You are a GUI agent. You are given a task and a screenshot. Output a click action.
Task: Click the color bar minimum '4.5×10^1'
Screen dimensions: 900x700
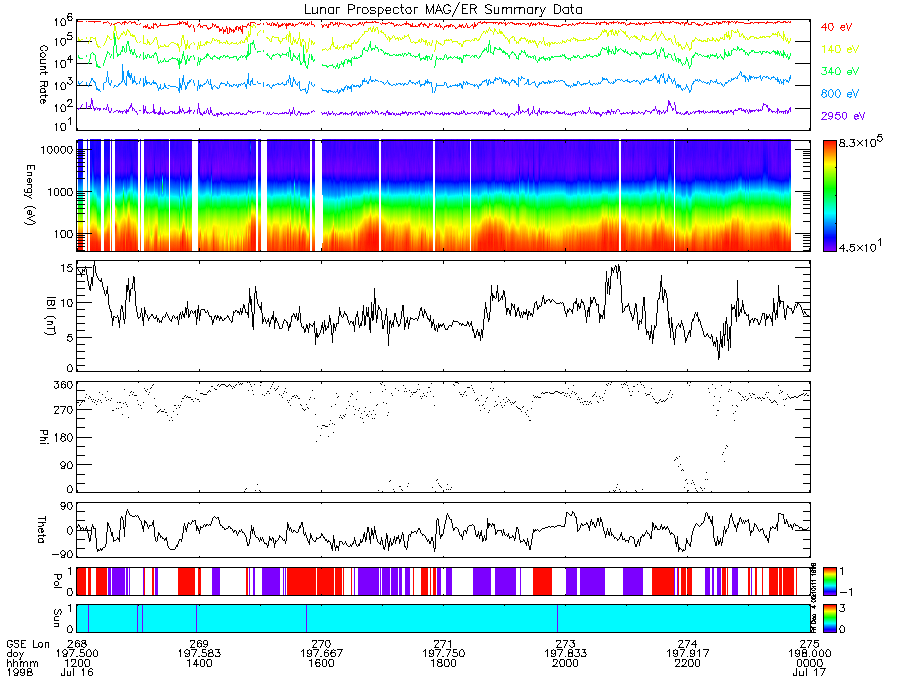tap(860, 246)
